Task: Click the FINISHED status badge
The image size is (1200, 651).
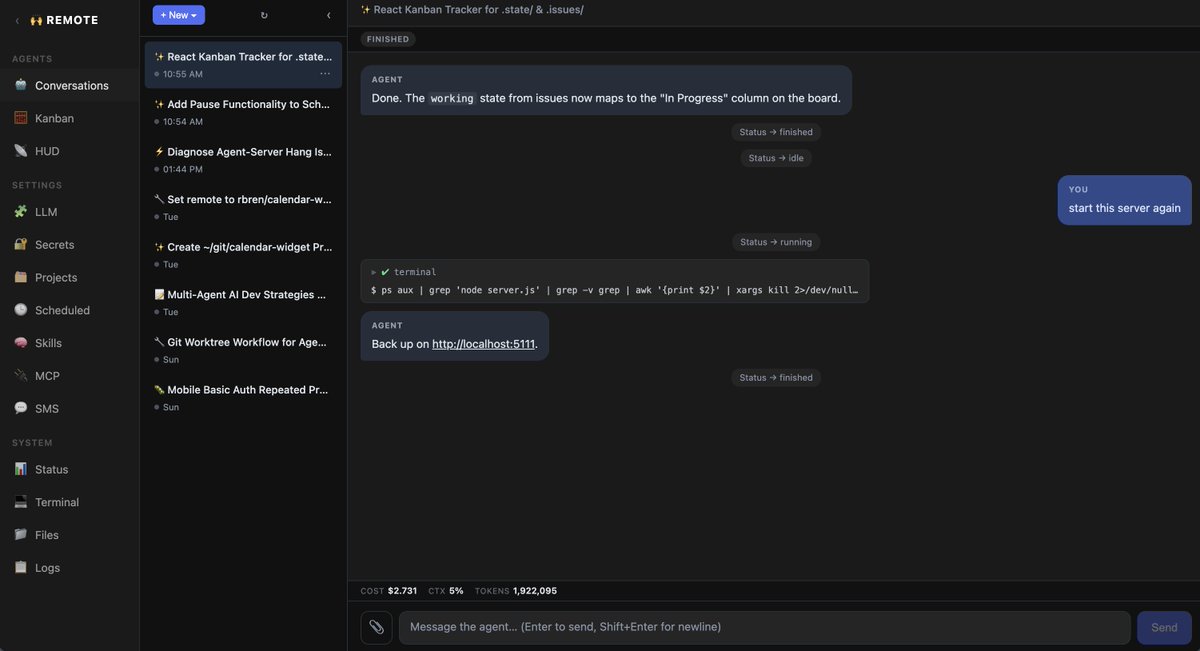Action: point(388,39)
